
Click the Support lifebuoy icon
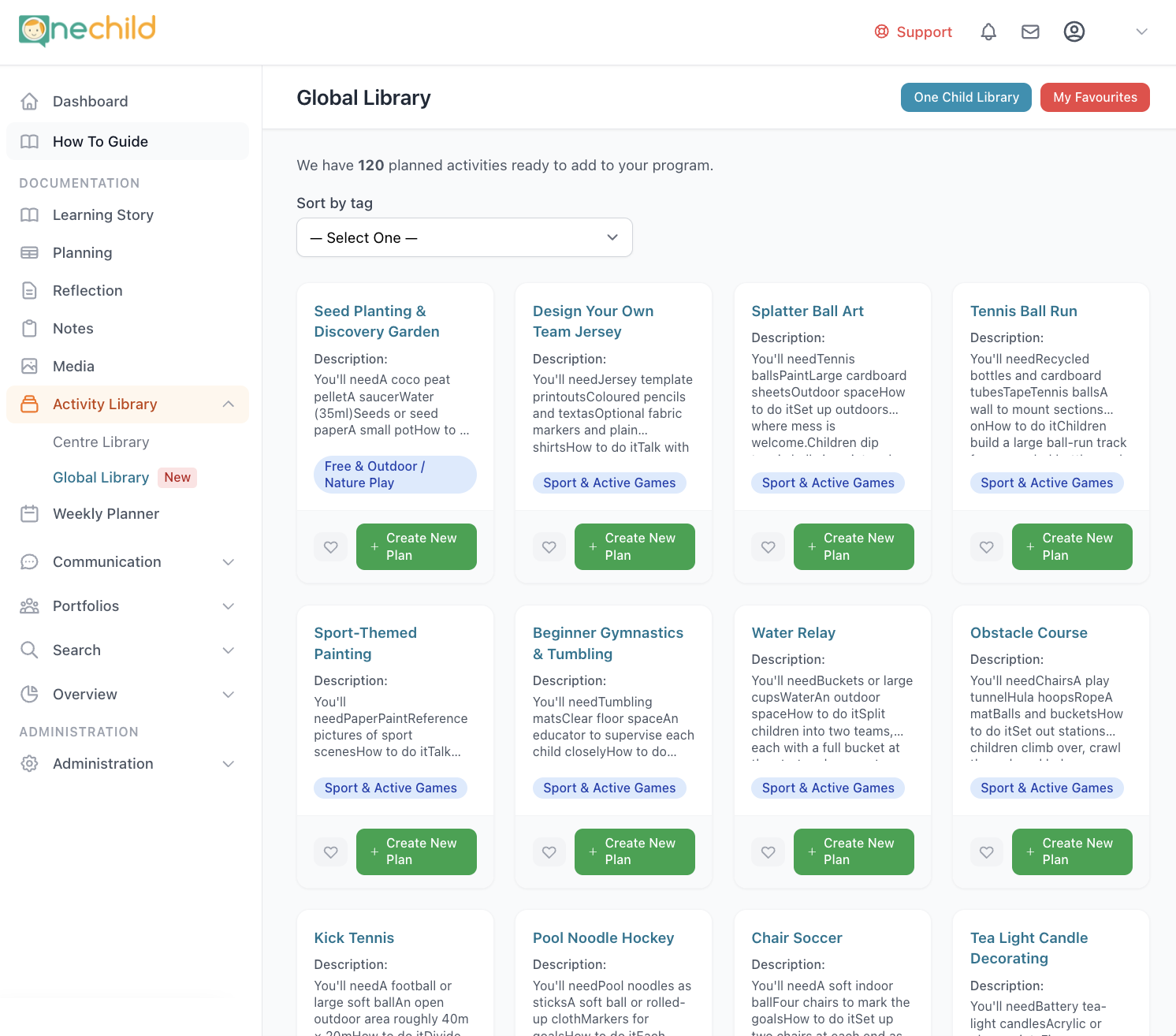(882, 32)
